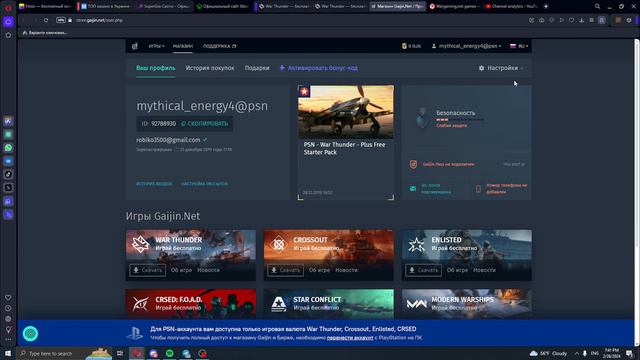This screenshot has width=640, height=360.
Task: Open История входов link
Action: point(154,184)
